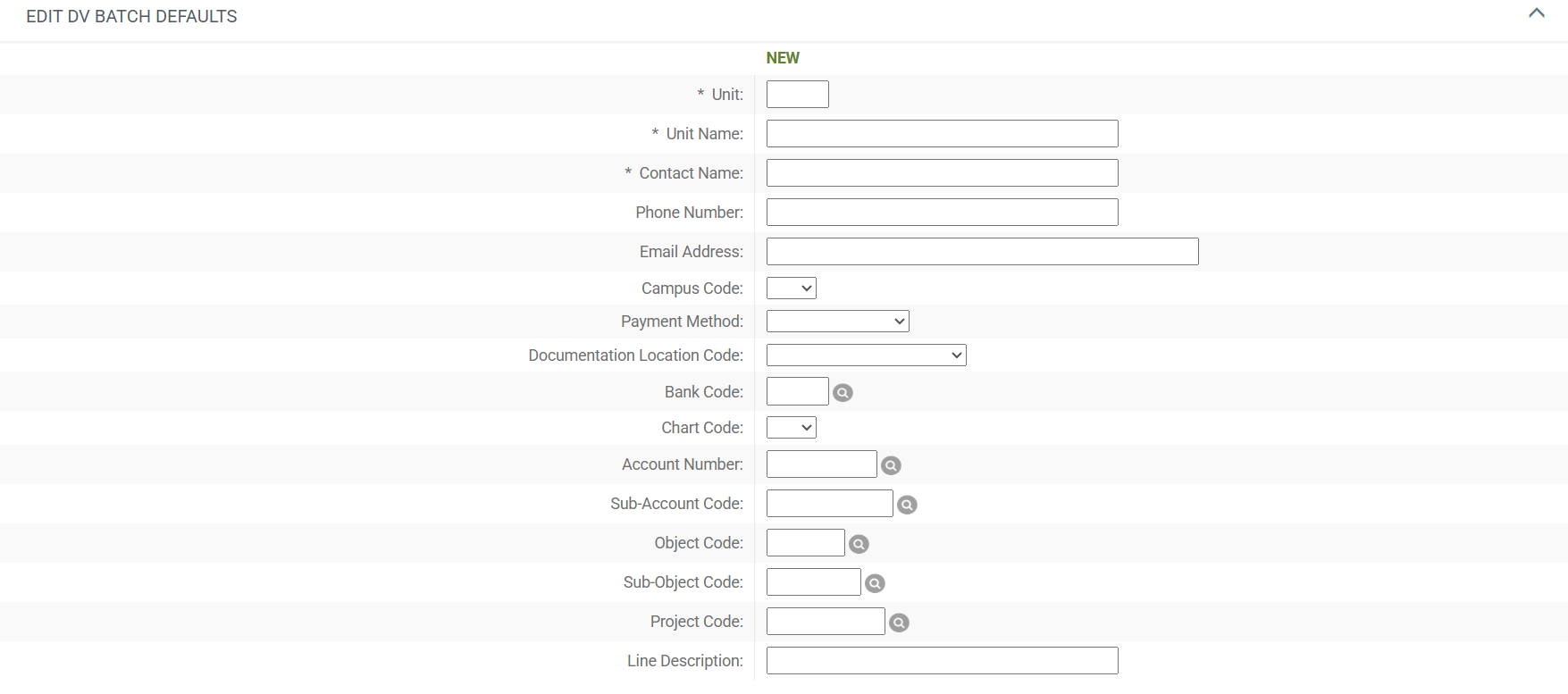
Task: Expand the Payment Method dropdown
Action: [837, 322]
